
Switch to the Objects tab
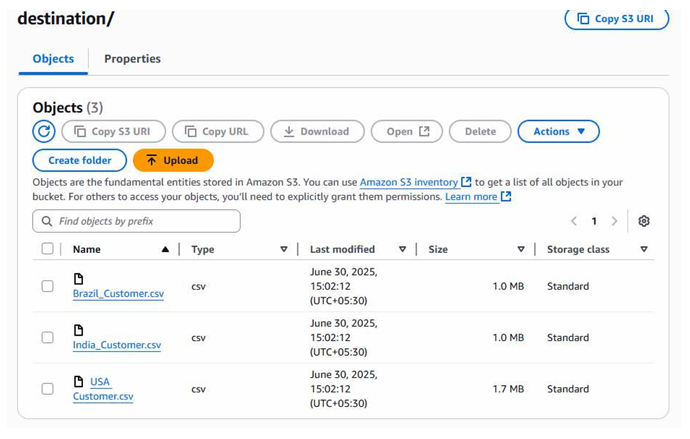(53, 59)
